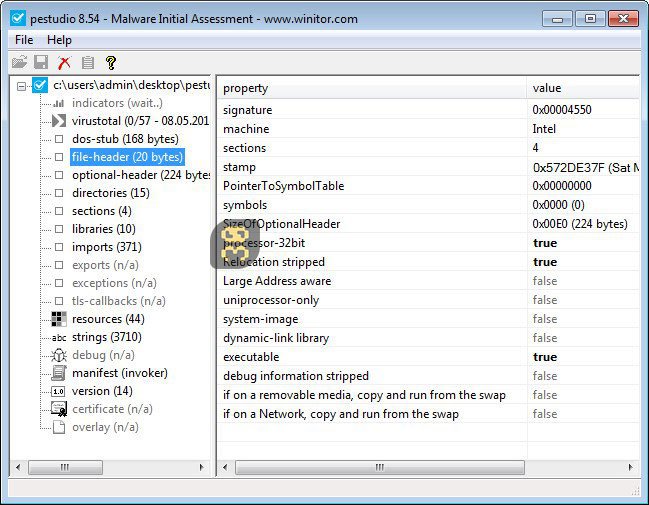Select strings (3710) tree item

[x=107, y=337]
